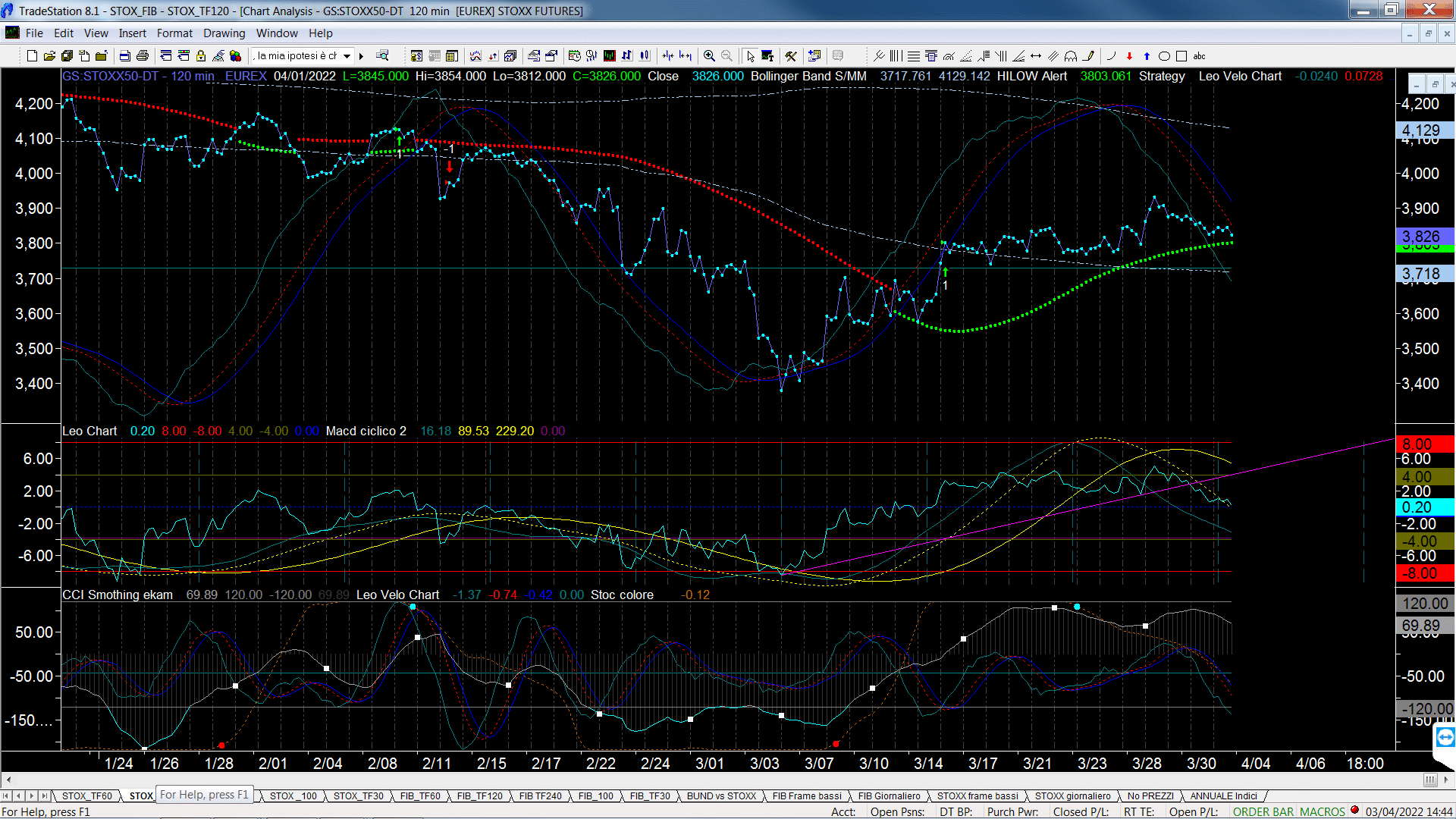
Task: Jump to first workspace tab arrow
Action: (x=6, y=795)
